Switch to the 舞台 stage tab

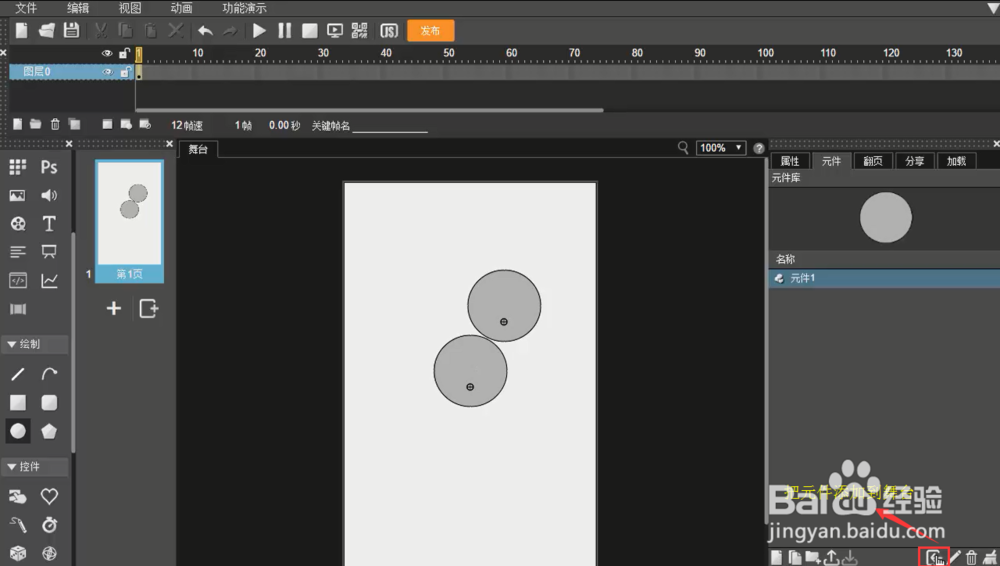(x=198, y=149)
